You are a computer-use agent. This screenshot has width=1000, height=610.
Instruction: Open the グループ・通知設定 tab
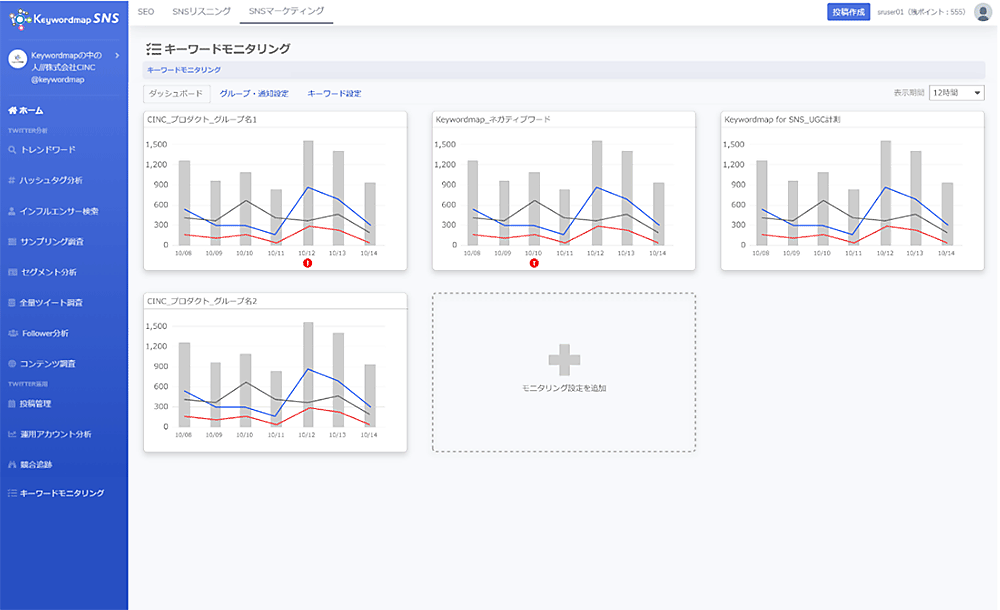253,93
